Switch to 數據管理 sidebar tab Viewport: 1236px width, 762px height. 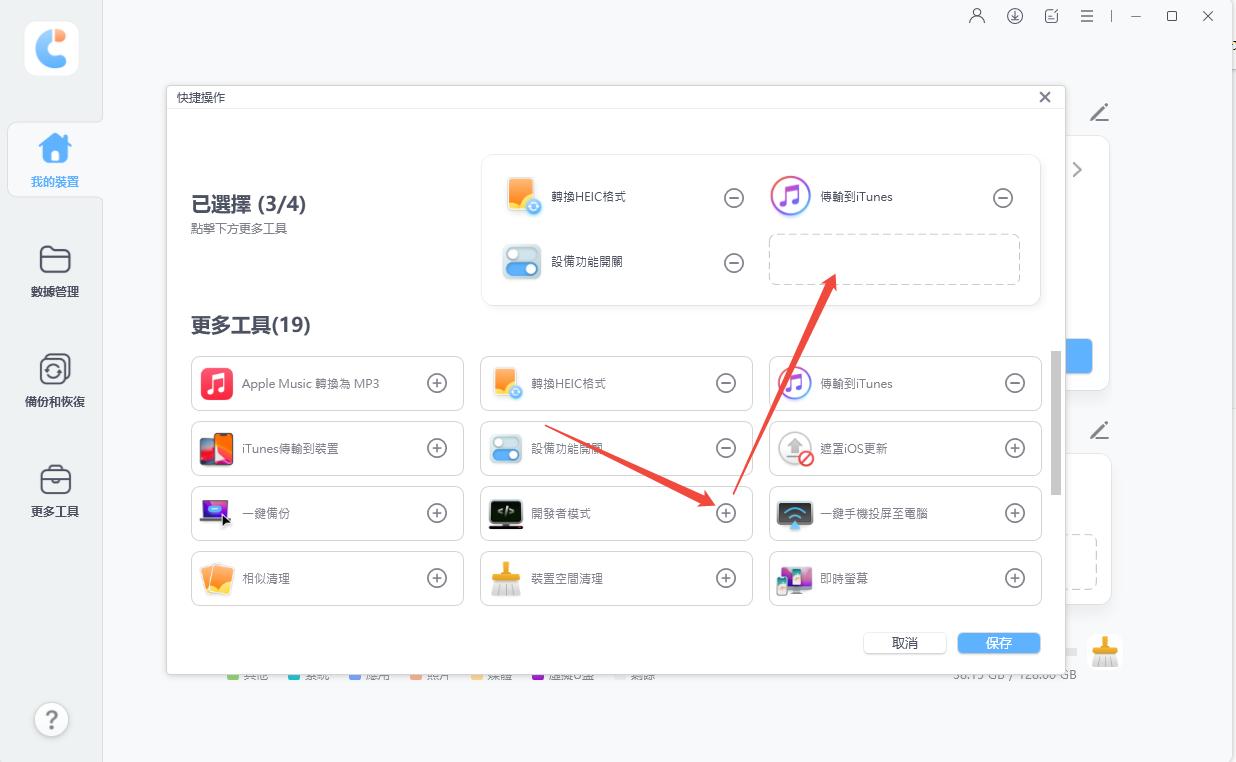point(54,271)
